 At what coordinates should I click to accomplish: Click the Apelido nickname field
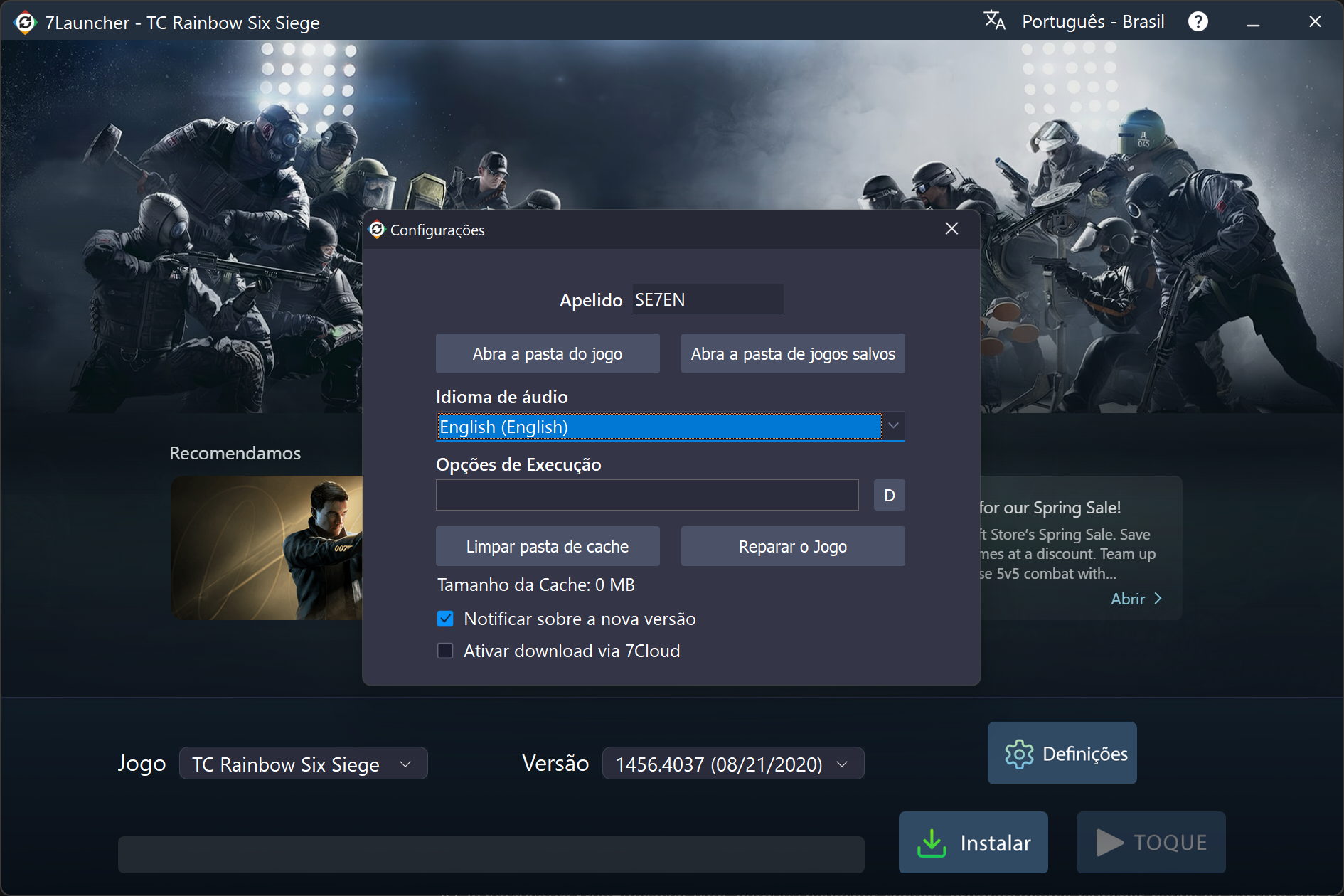point(708,299)
